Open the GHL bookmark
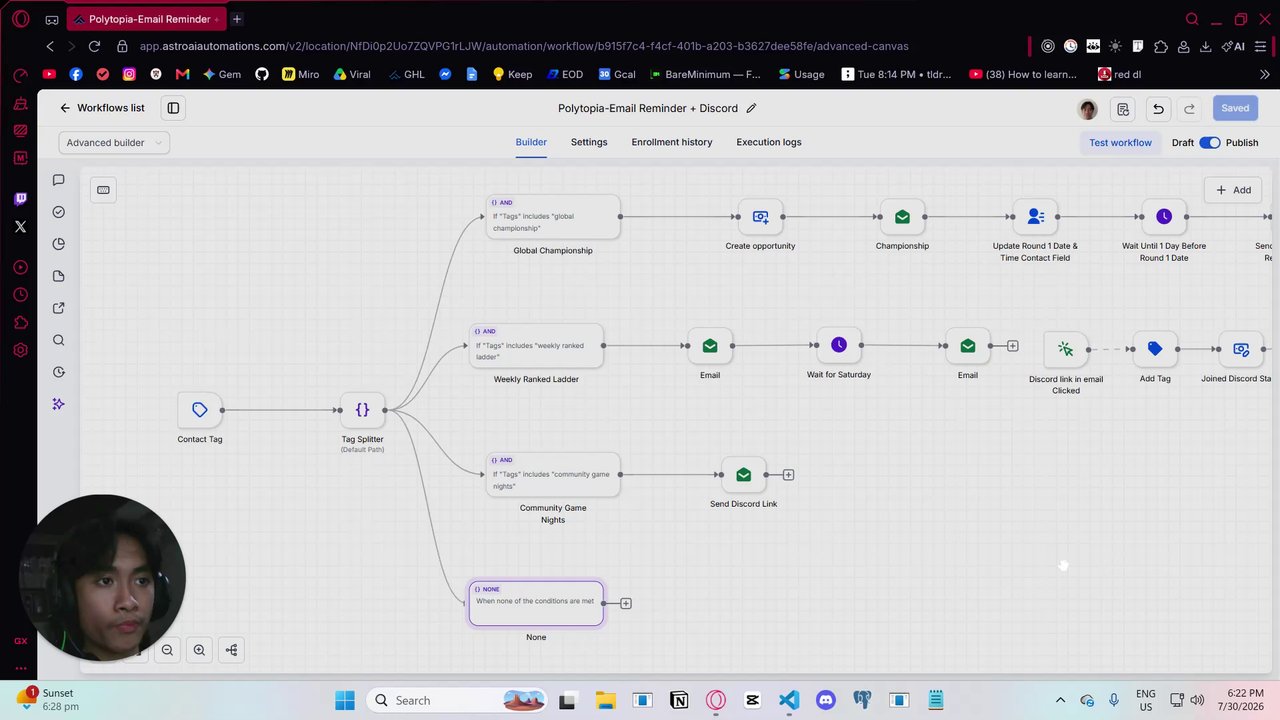The height and width of the screenshot is (720, 1280). click(x=406, y=74)
